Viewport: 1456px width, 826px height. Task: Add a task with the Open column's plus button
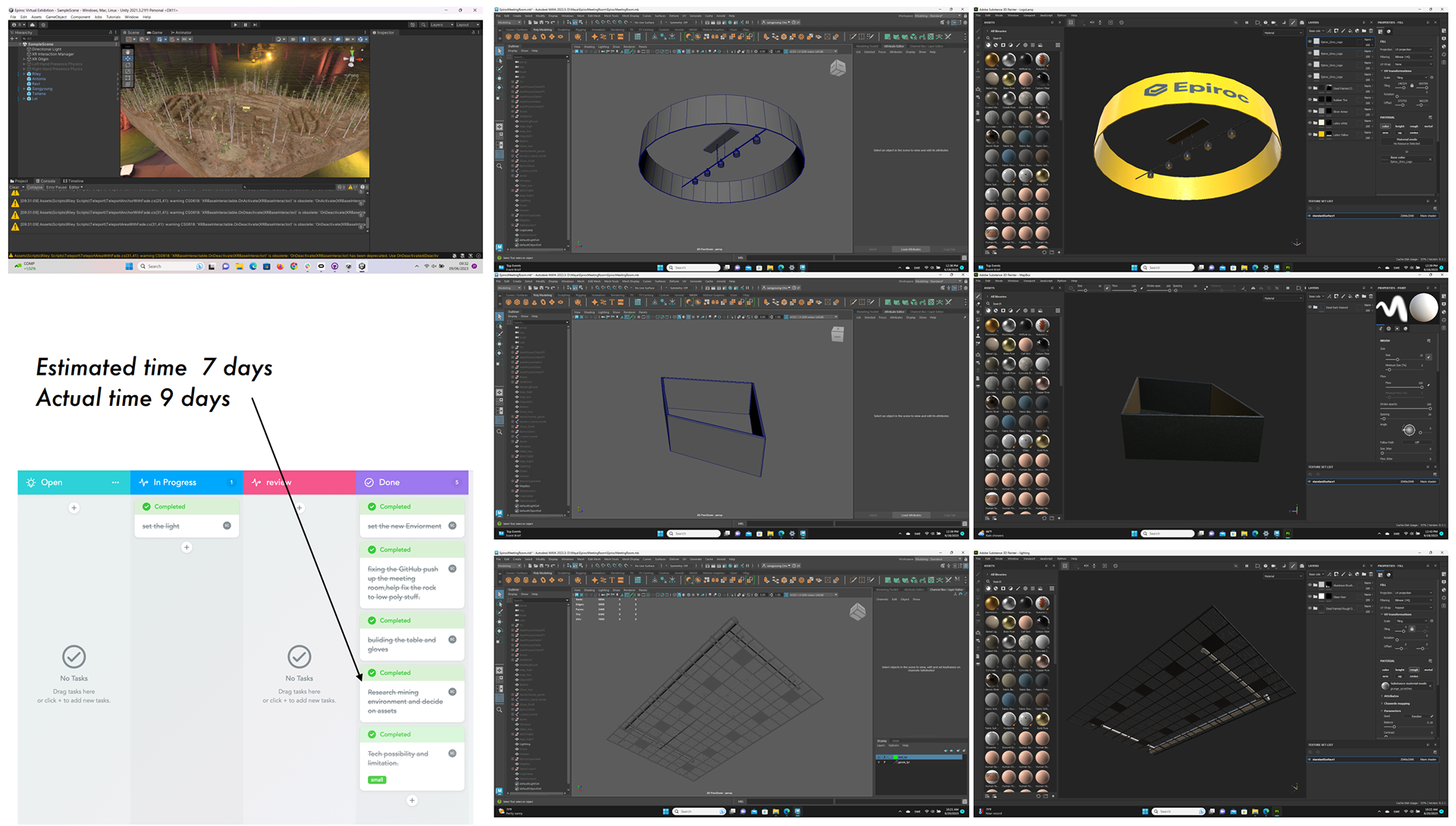coord(74,508)
